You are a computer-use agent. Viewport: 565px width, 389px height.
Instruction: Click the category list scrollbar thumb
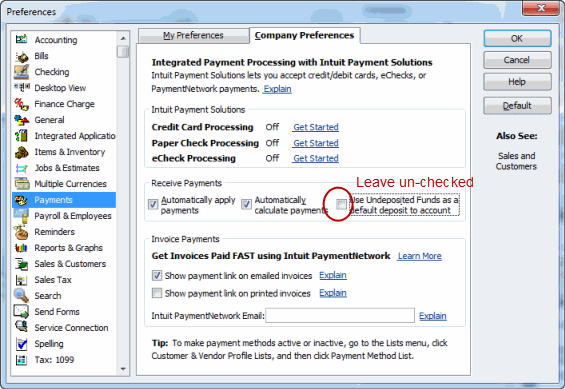pos(123,52)
